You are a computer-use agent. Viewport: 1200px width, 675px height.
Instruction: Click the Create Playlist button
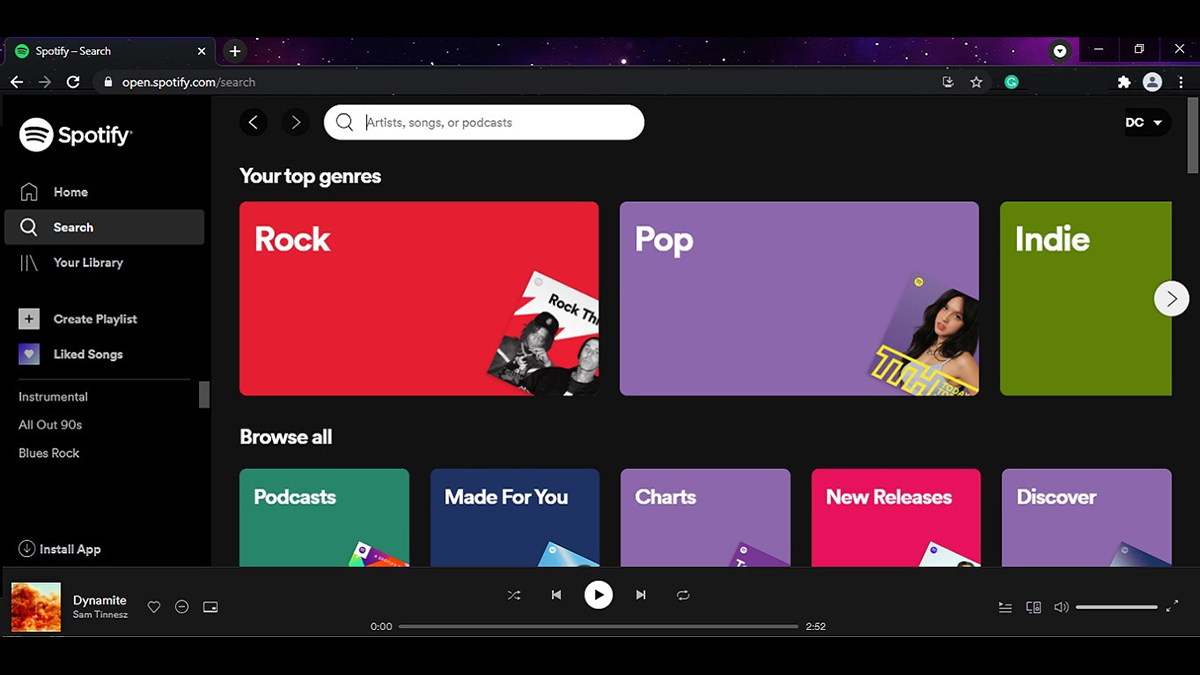point(78,319)
